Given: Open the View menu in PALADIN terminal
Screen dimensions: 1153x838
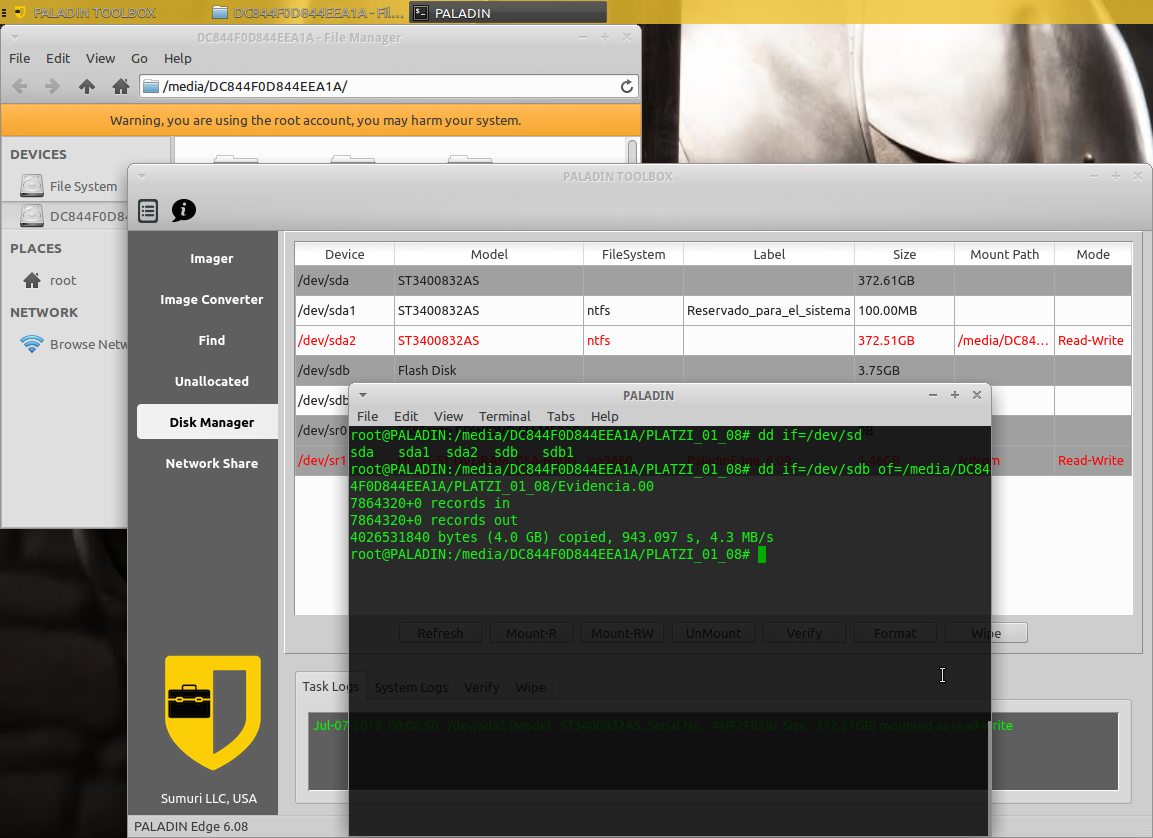Looking at the screenshot, I should [449, 416].
